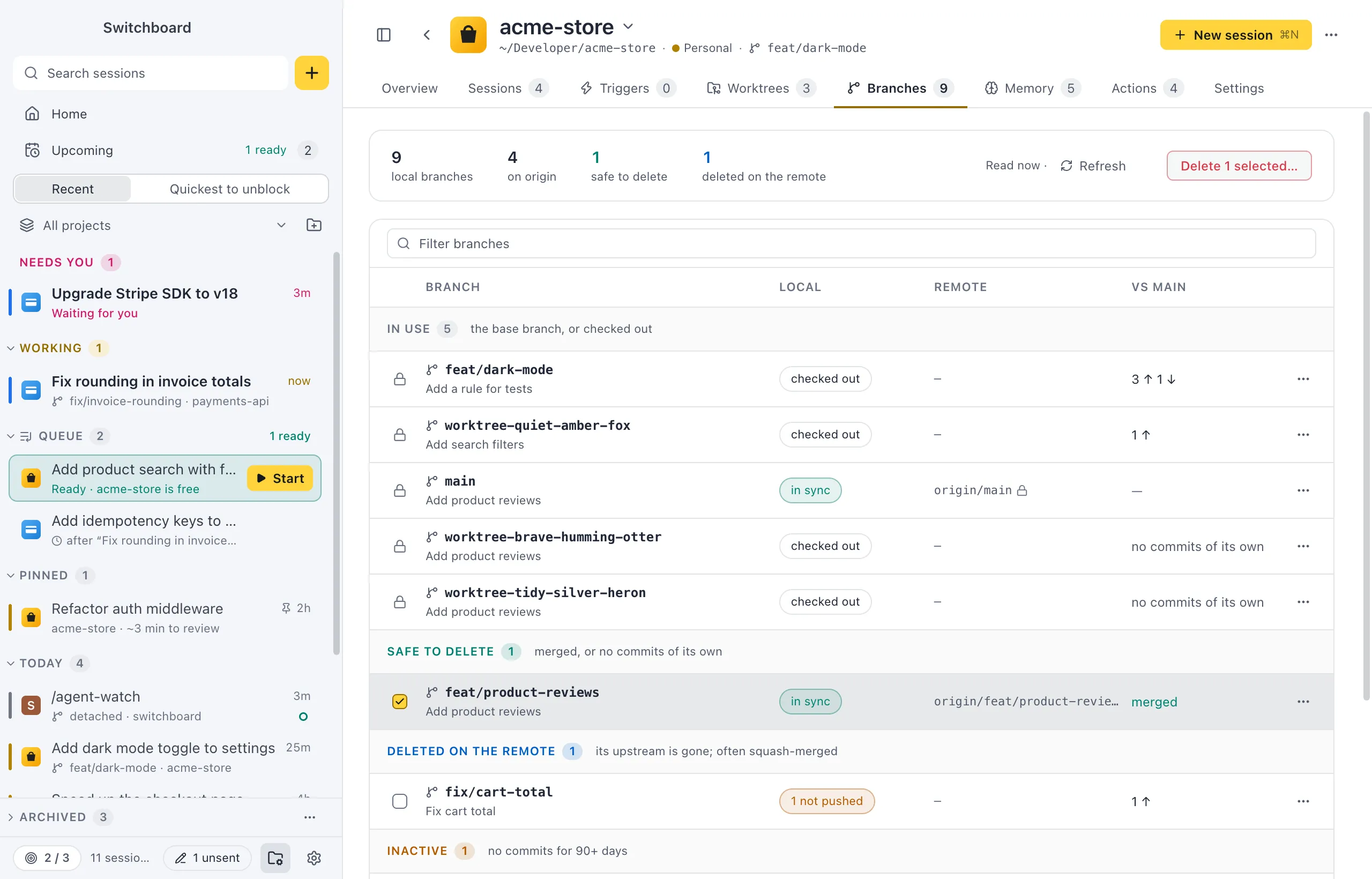Open Upcoming scheduled sessions
The image size is (1372, 879).
171,150
